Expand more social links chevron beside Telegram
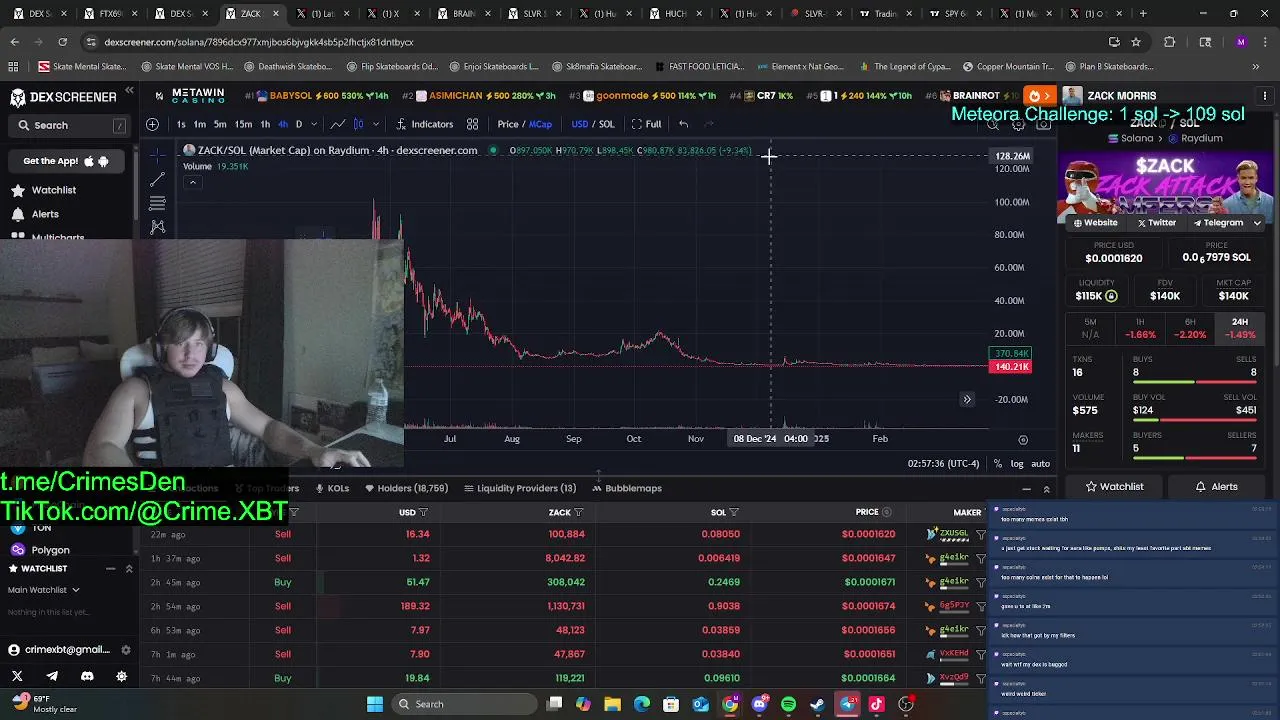This screenshot has width=1280, height=720. tap(1257, 223)
